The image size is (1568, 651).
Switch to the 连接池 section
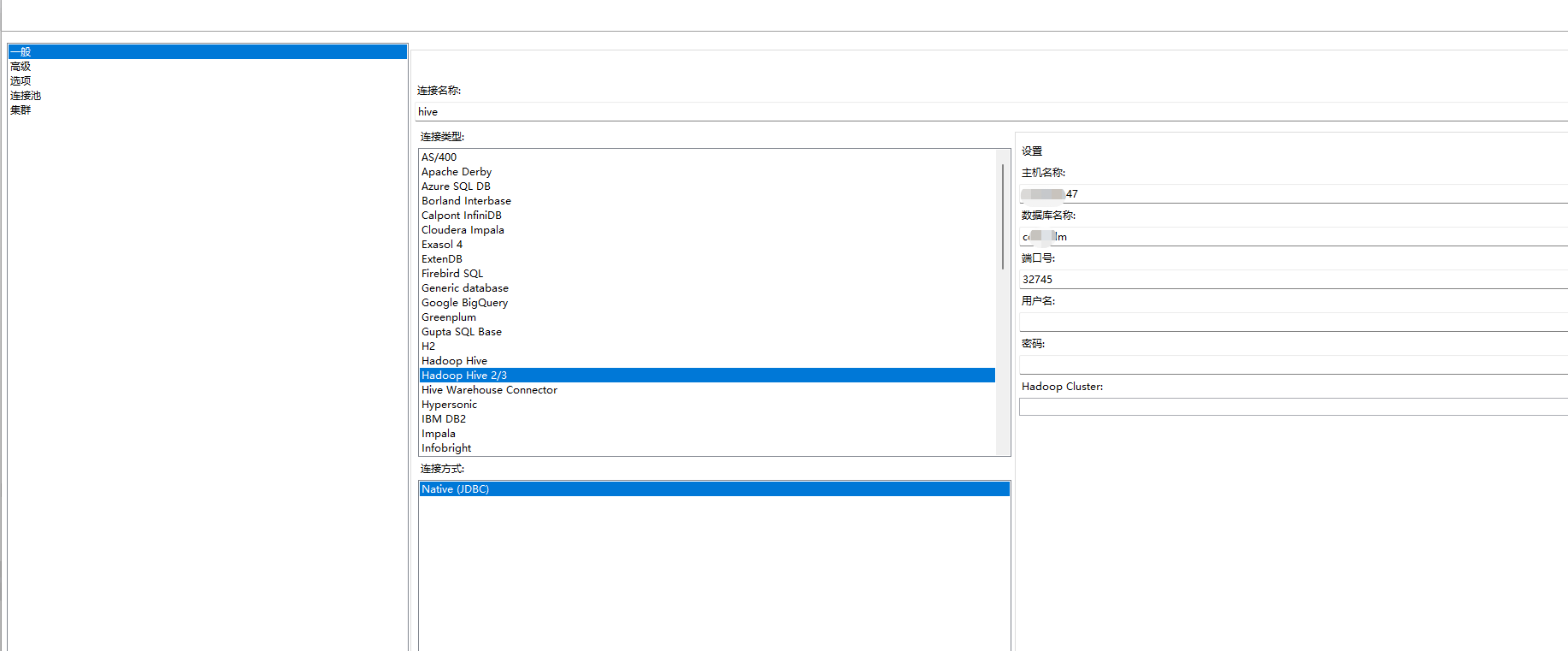coord(26,96)
